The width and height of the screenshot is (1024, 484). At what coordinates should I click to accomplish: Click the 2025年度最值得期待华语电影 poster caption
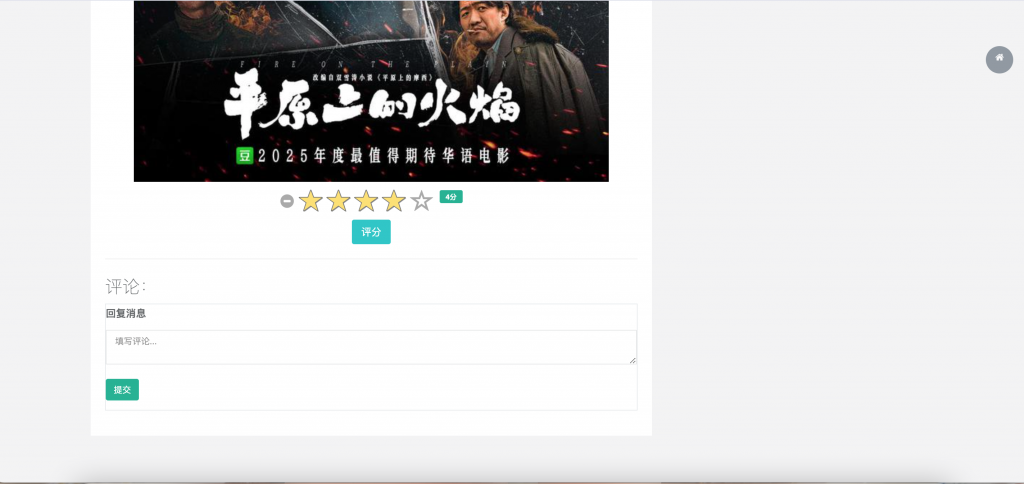384,156
